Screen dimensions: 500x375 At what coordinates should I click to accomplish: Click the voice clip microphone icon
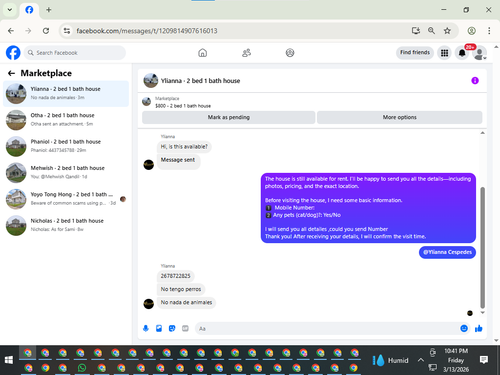point(146,329)
